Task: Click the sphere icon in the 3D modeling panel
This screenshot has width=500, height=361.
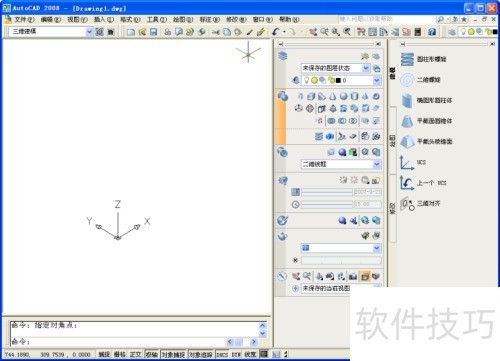Action: [x=343, y=96]
